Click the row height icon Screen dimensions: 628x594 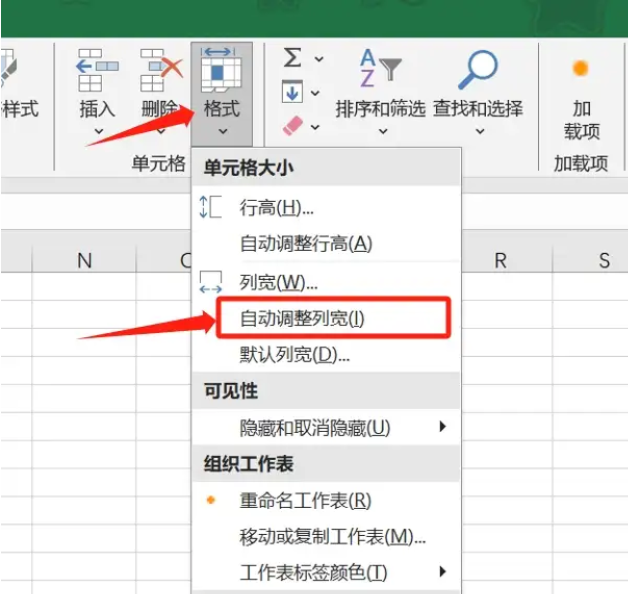[210, 207]
